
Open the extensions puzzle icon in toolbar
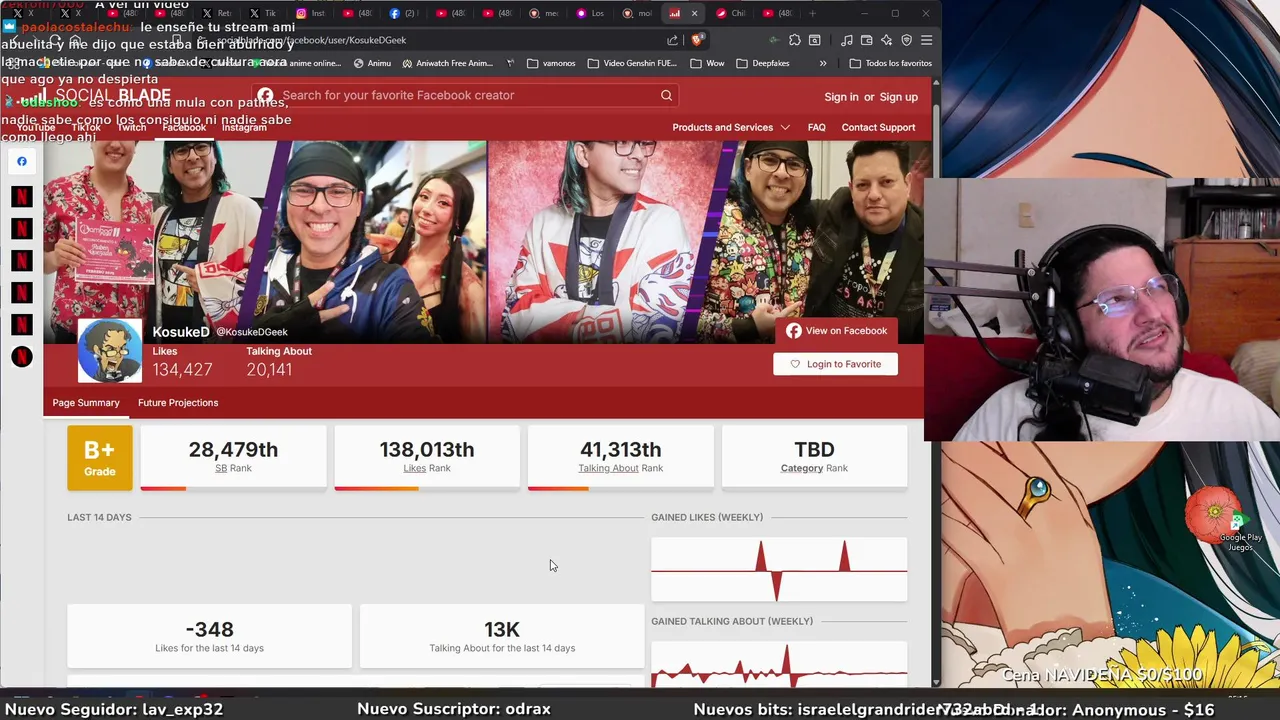coord(794,40)
